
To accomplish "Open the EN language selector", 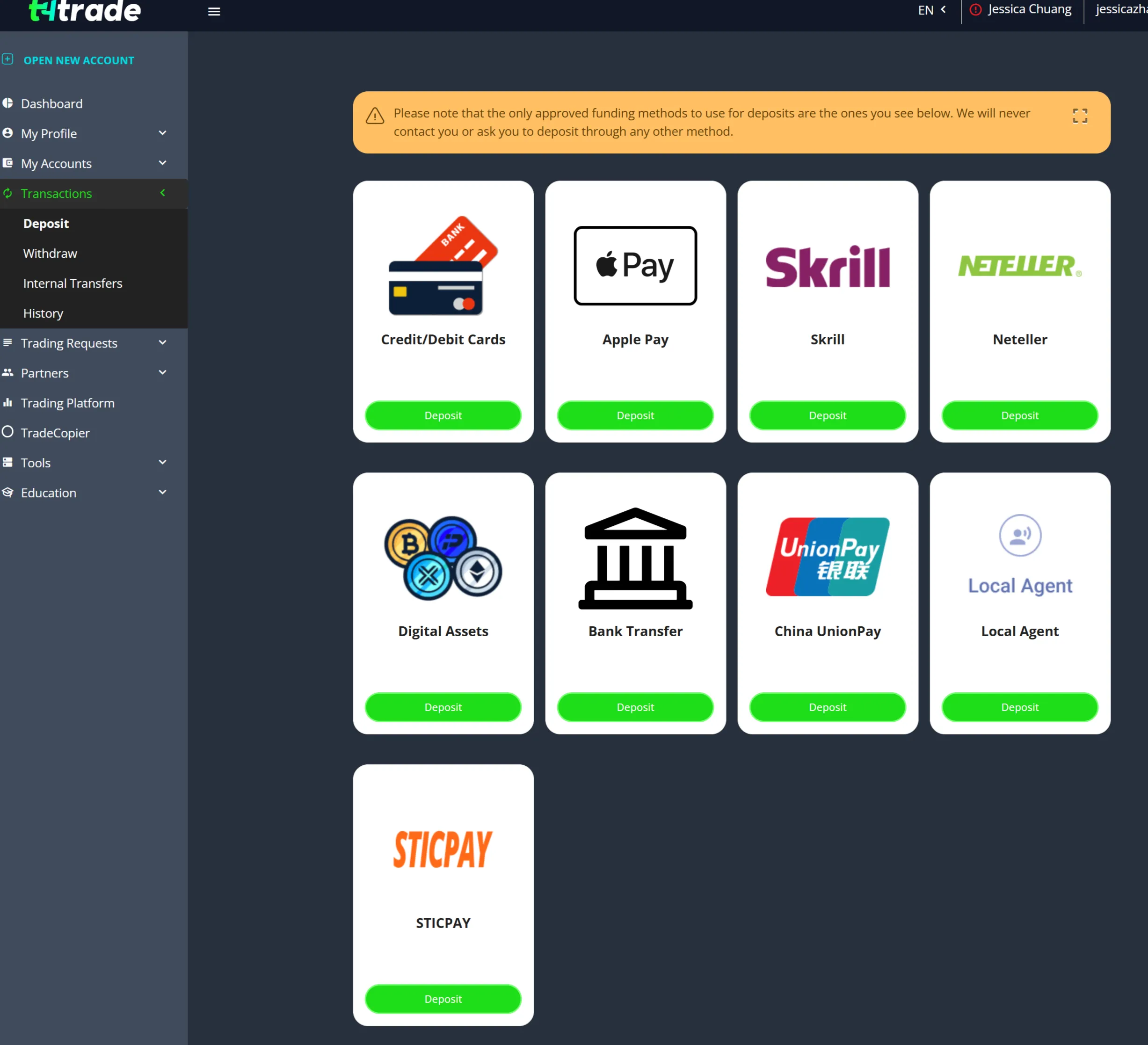I will [931, 10].
